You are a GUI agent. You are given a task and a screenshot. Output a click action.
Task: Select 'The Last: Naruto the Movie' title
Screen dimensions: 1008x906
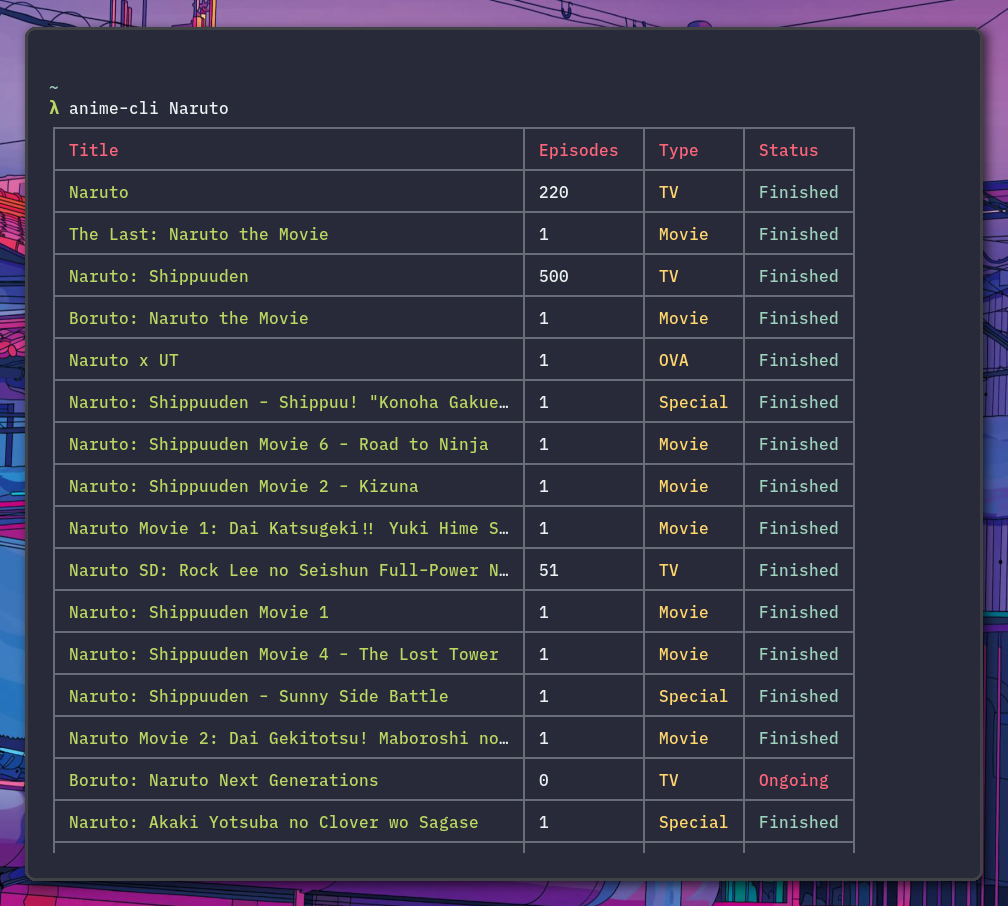pos(199,234)
